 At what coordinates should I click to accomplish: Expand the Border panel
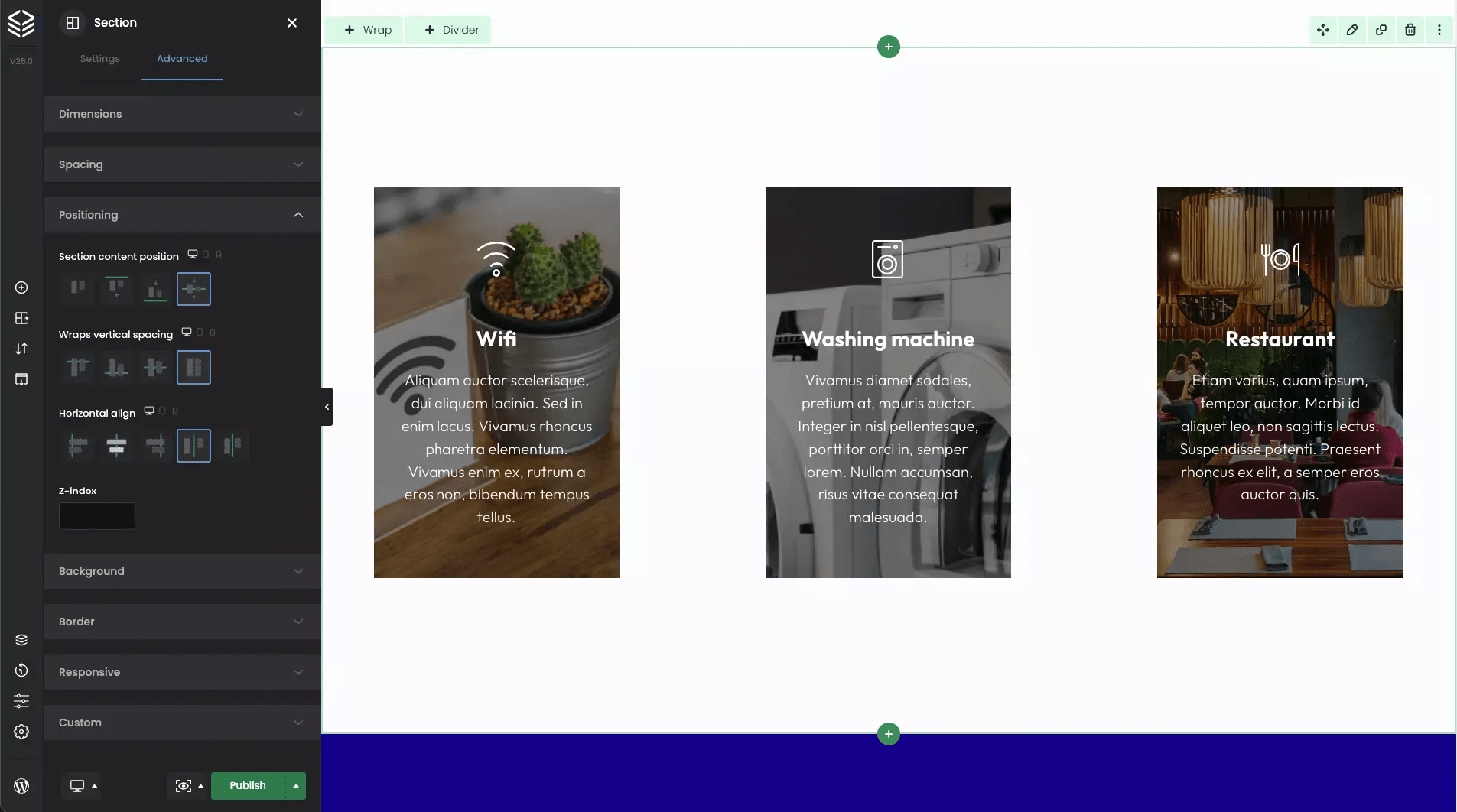(x=182, y=622)
